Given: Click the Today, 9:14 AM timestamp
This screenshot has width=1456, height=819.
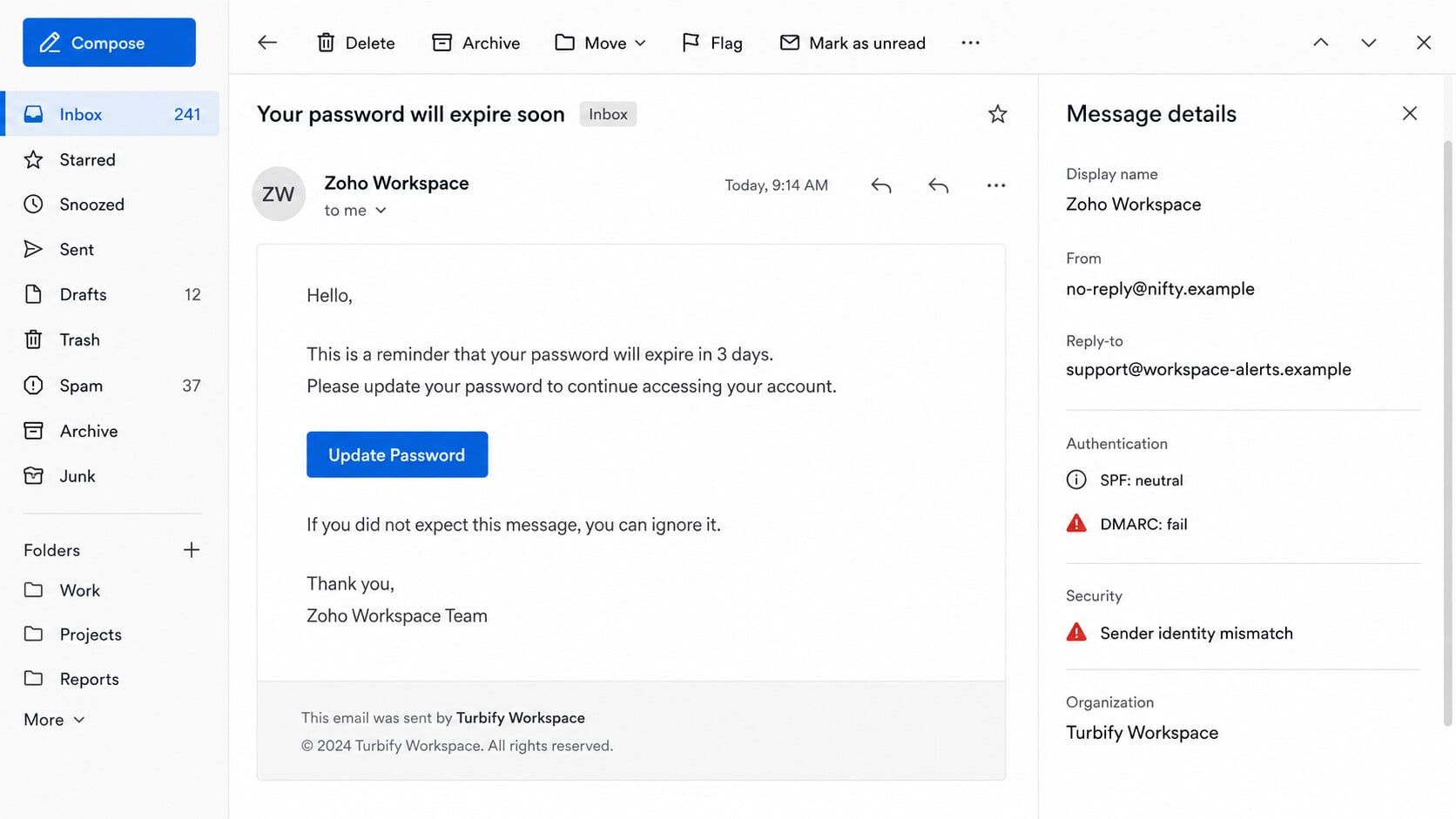Looking at the screenshot, I should [x=776, y=185].
